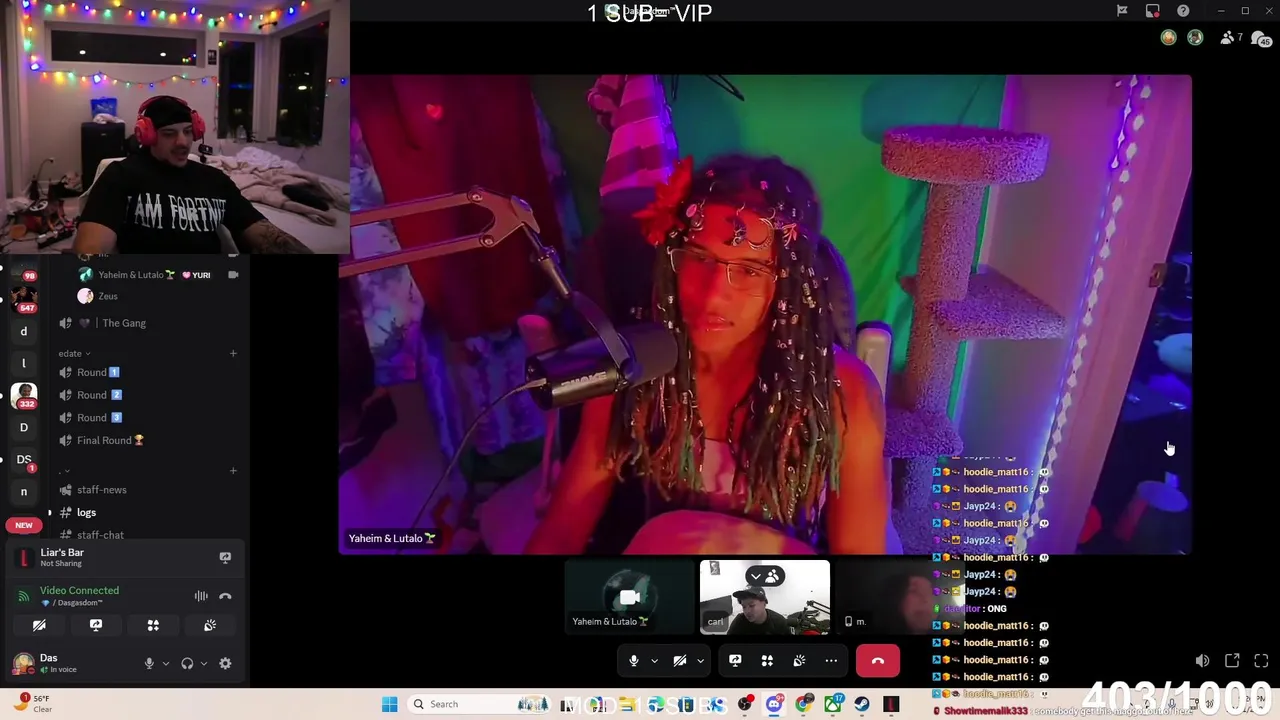Viewport: 1280px width, 720px height.
Task: Mute microphone in the Das user panel
Action: click(x=149, y=663)
